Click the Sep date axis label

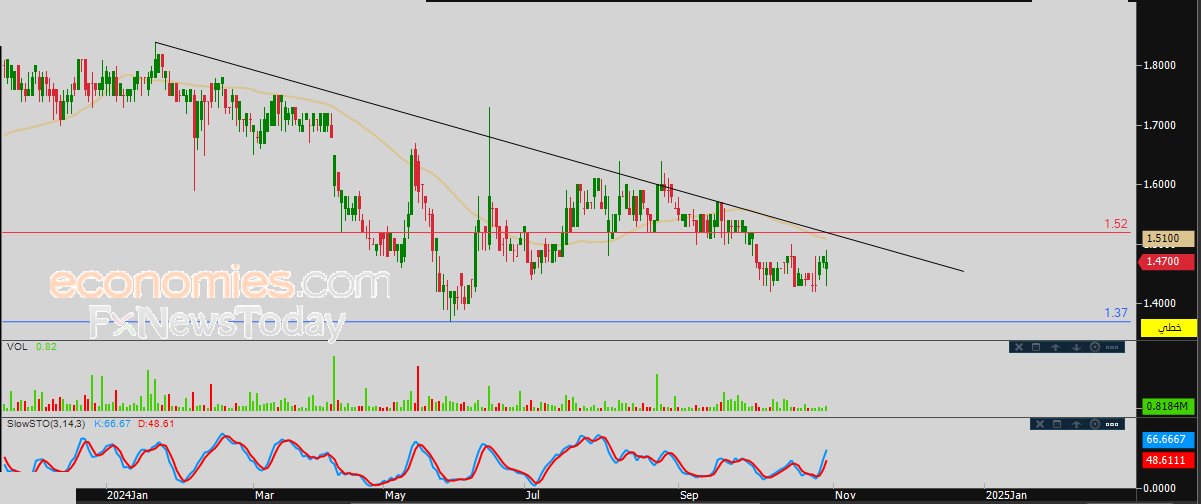coord(691,494)
